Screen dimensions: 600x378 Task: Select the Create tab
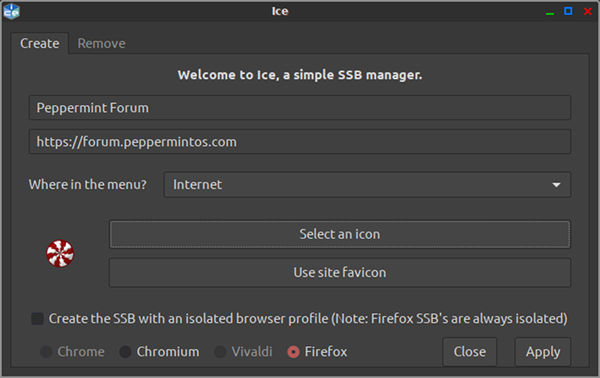coord(40,43)
